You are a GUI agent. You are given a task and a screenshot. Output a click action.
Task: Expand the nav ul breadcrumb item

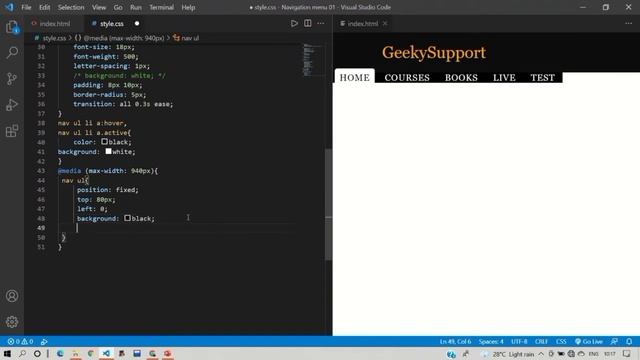(190, 38)
